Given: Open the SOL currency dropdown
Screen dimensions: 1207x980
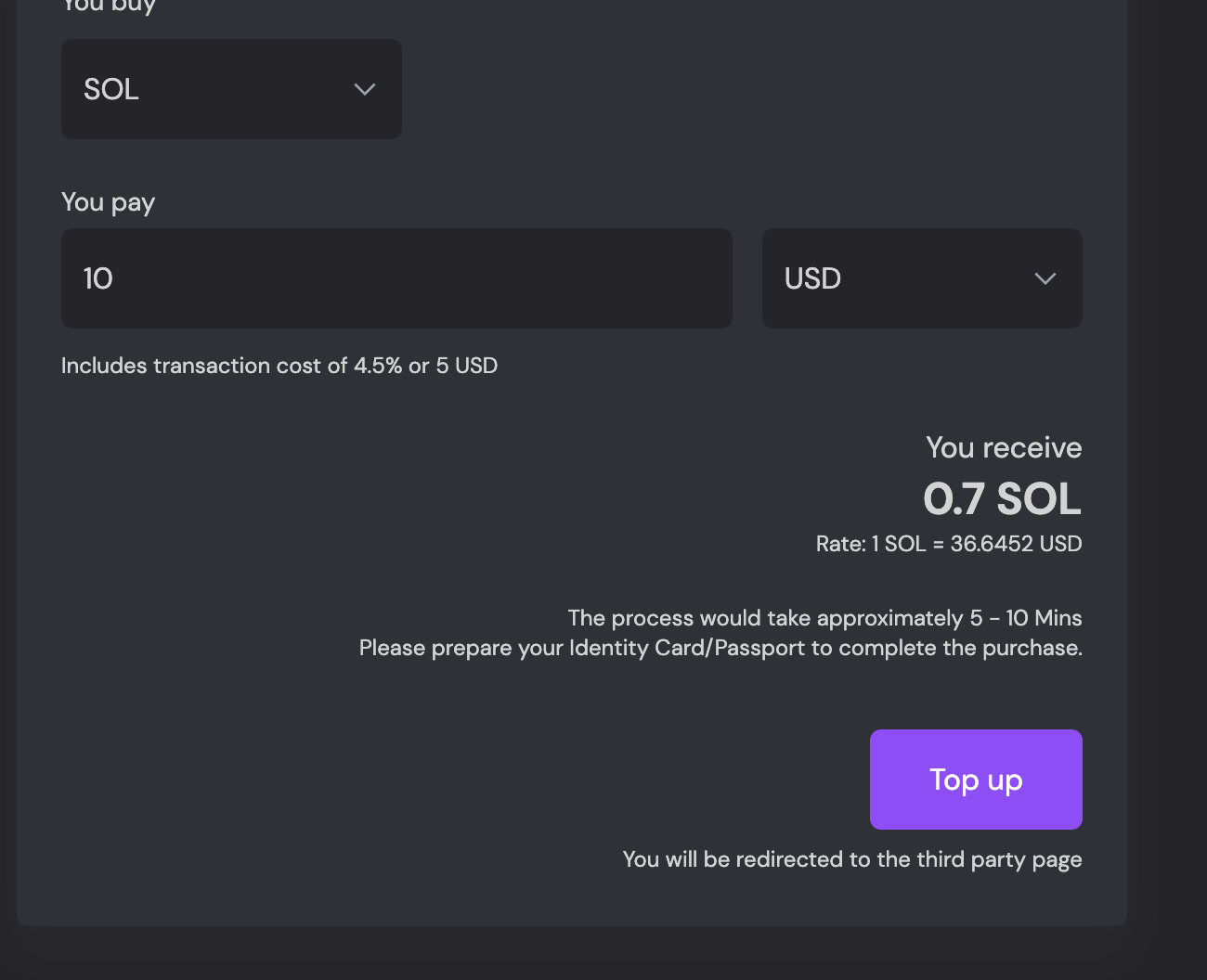Looking at the screenshot, I should click(x=230, y=89).
